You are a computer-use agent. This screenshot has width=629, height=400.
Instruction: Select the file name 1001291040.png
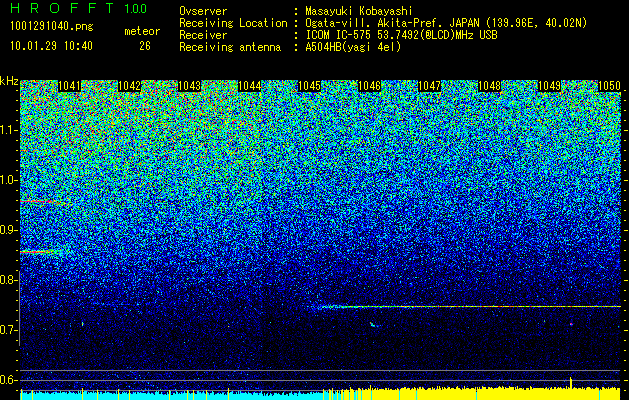coord(52,27)
